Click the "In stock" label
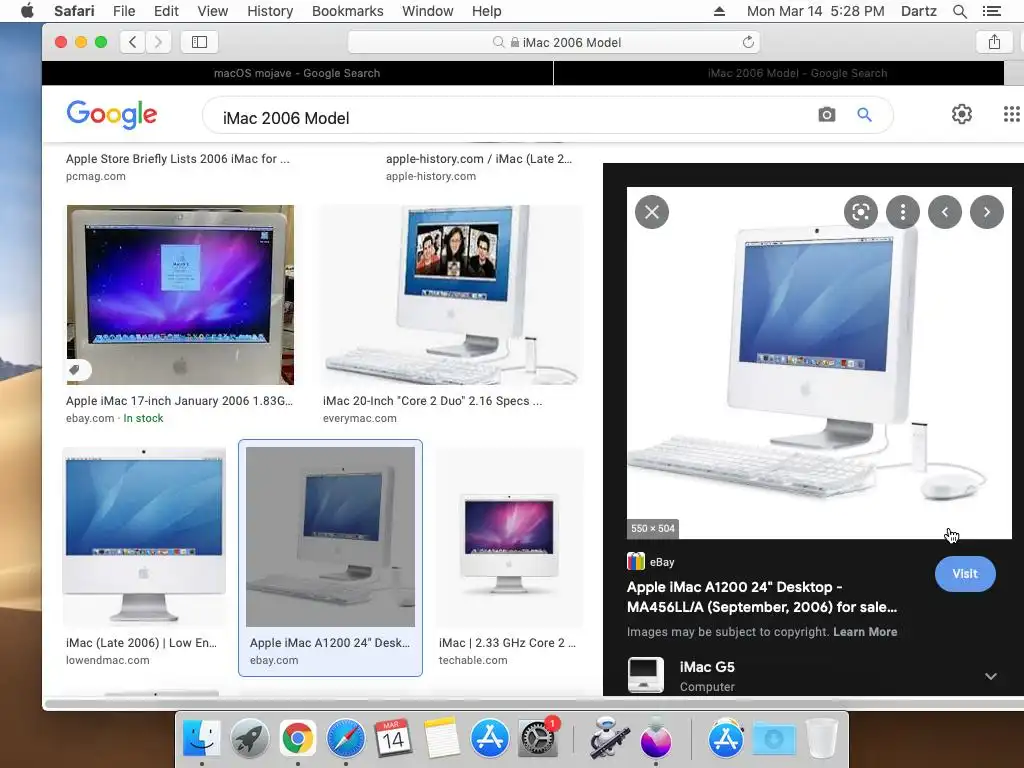 click(x=143, y=418)
